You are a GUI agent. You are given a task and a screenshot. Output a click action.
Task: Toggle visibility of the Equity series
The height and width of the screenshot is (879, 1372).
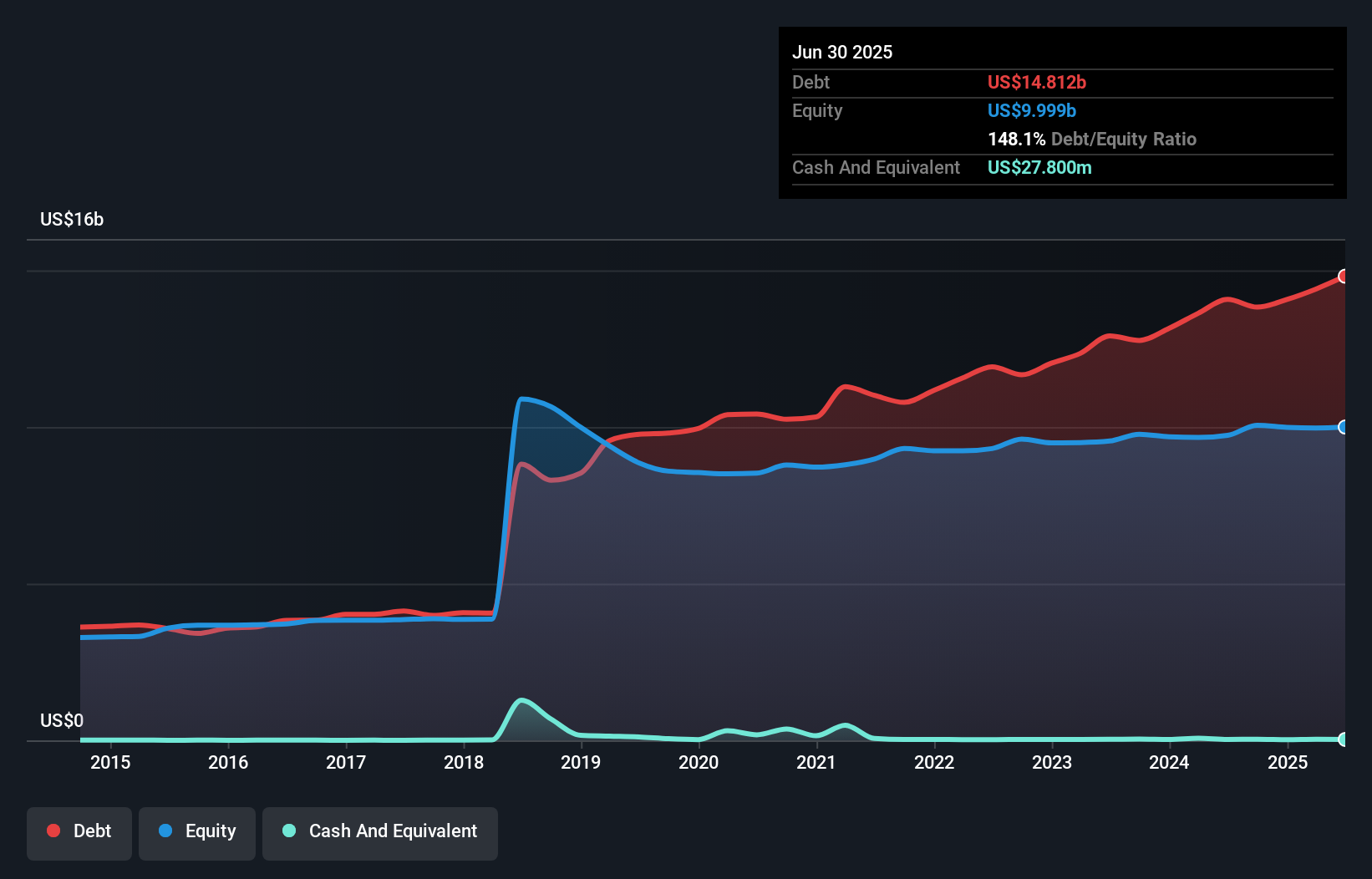click(197, 831)
